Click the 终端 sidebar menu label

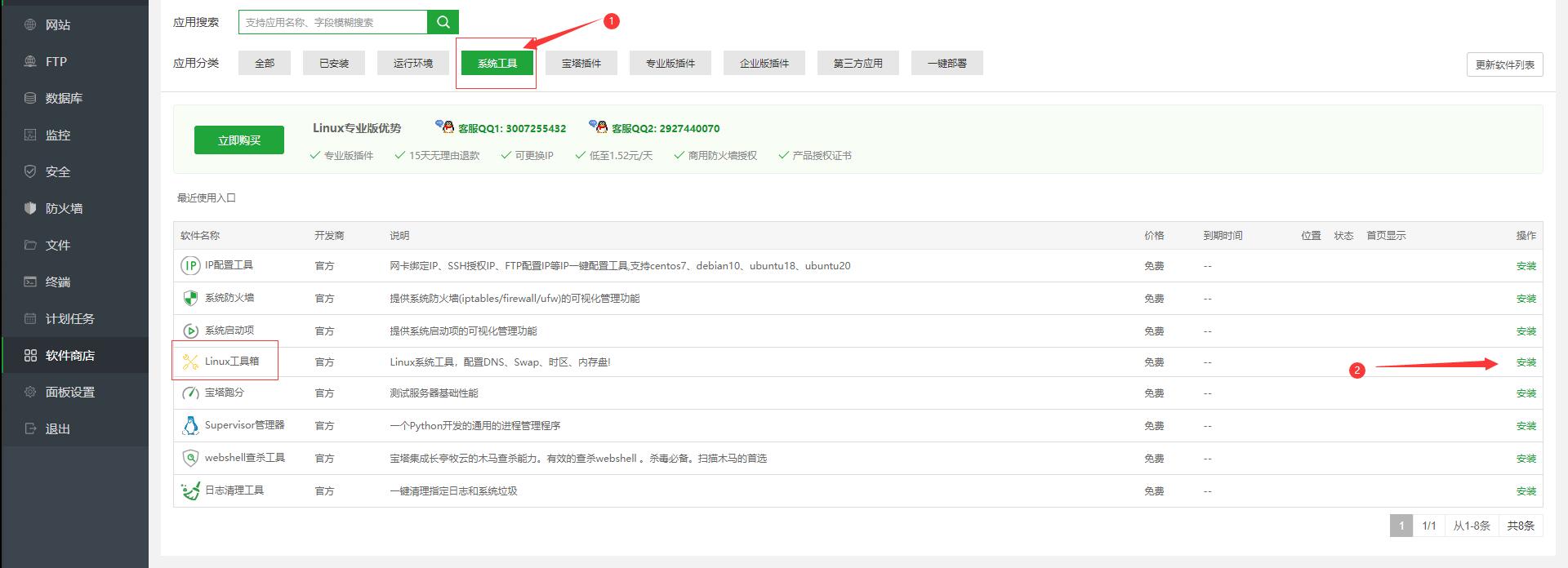58,282
